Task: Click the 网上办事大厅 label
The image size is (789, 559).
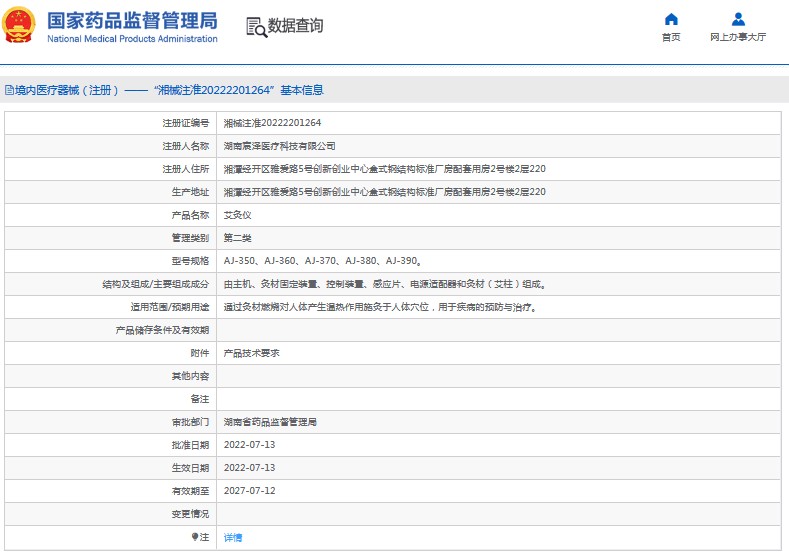Action: tap(738, 37)
